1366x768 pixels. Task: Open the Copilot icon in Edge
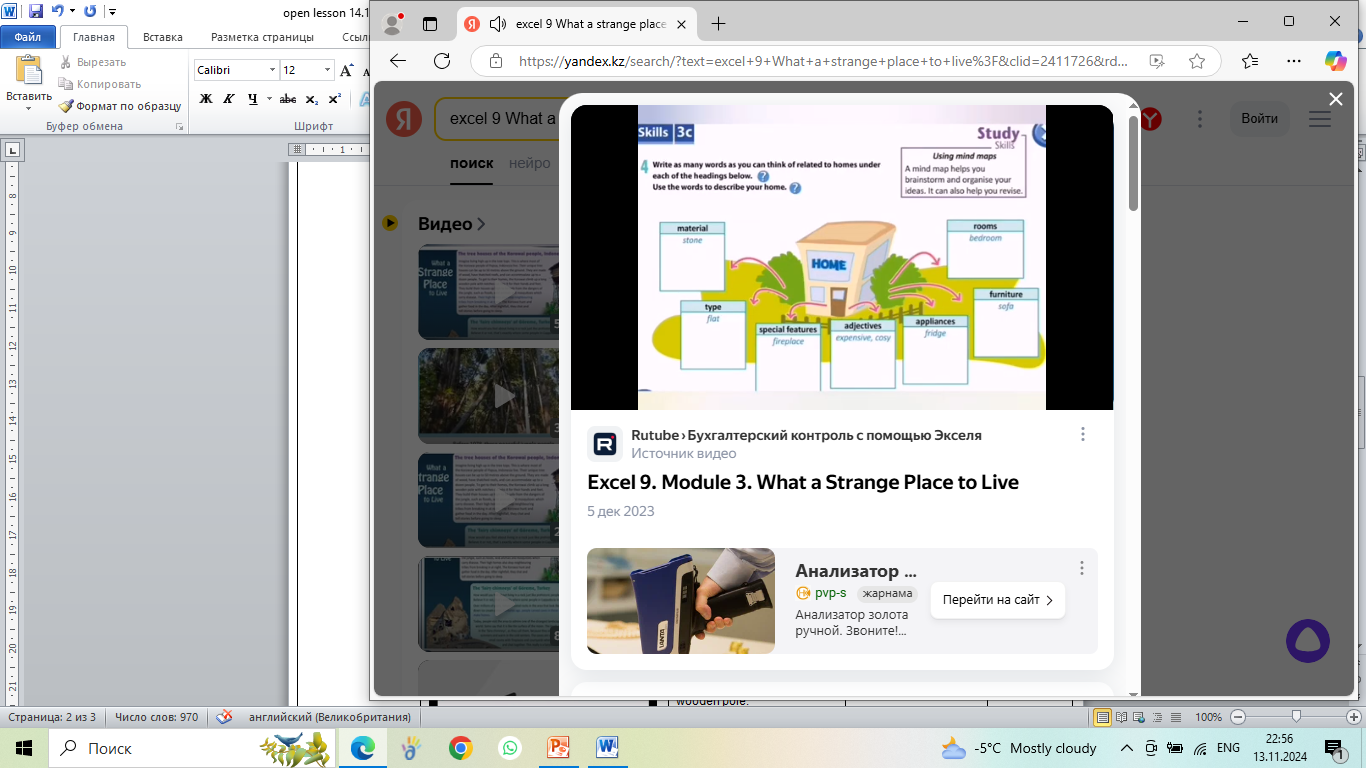(1336, 61)
